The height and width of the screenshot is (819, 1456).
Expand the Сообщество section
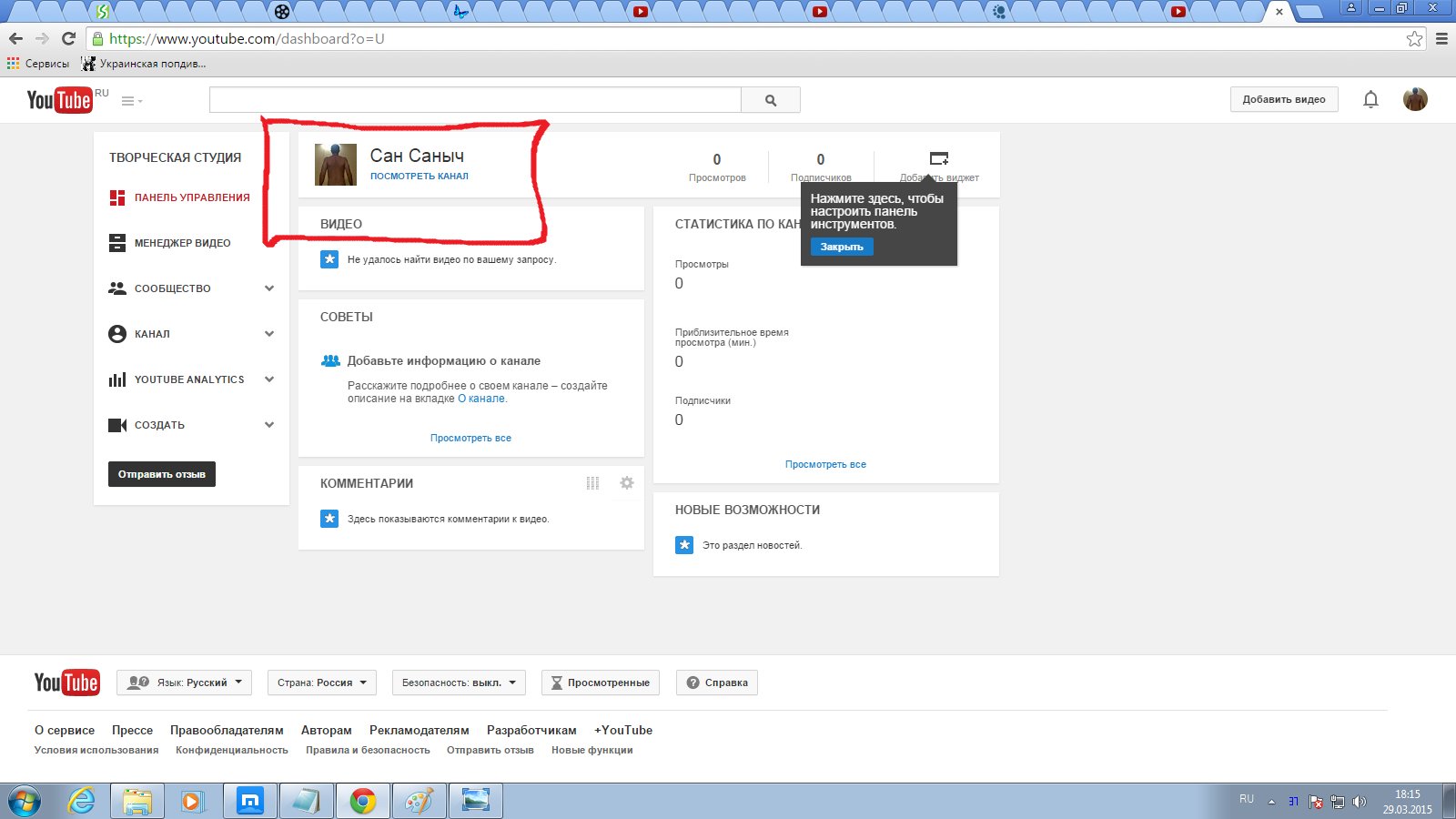[269, 288]
